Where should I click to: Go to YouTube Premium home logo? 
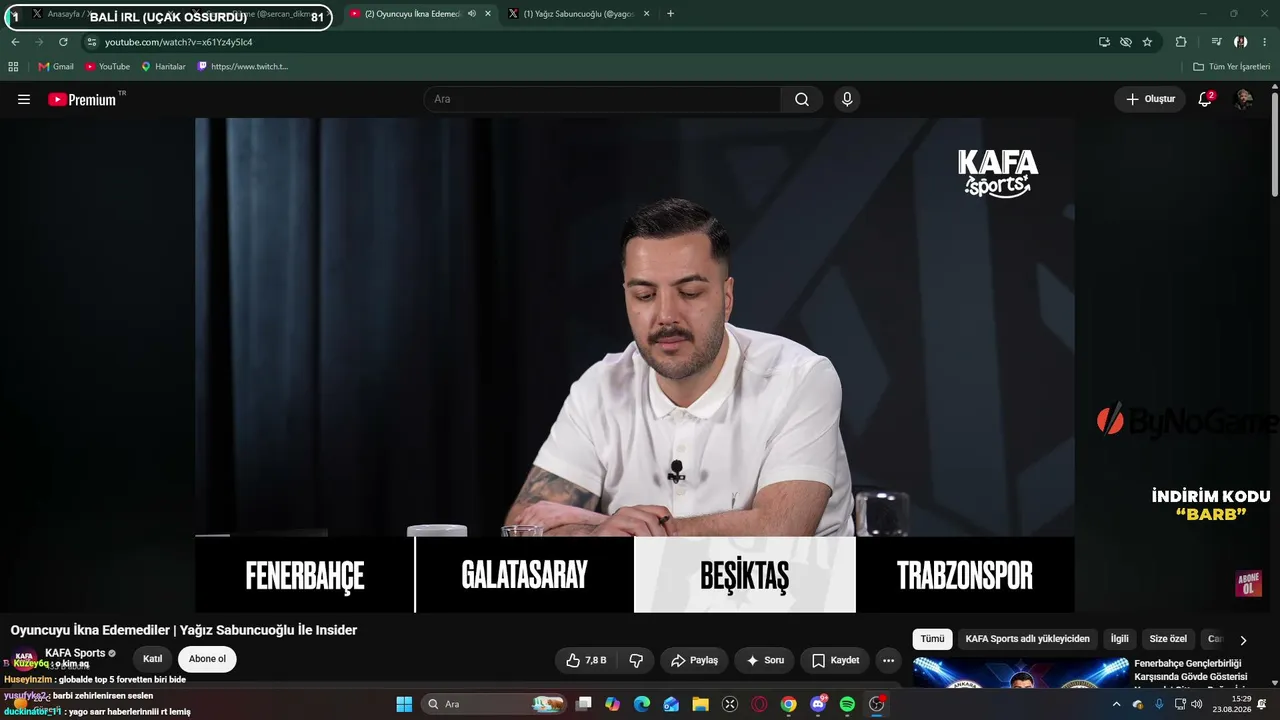[x=82, y=99]
